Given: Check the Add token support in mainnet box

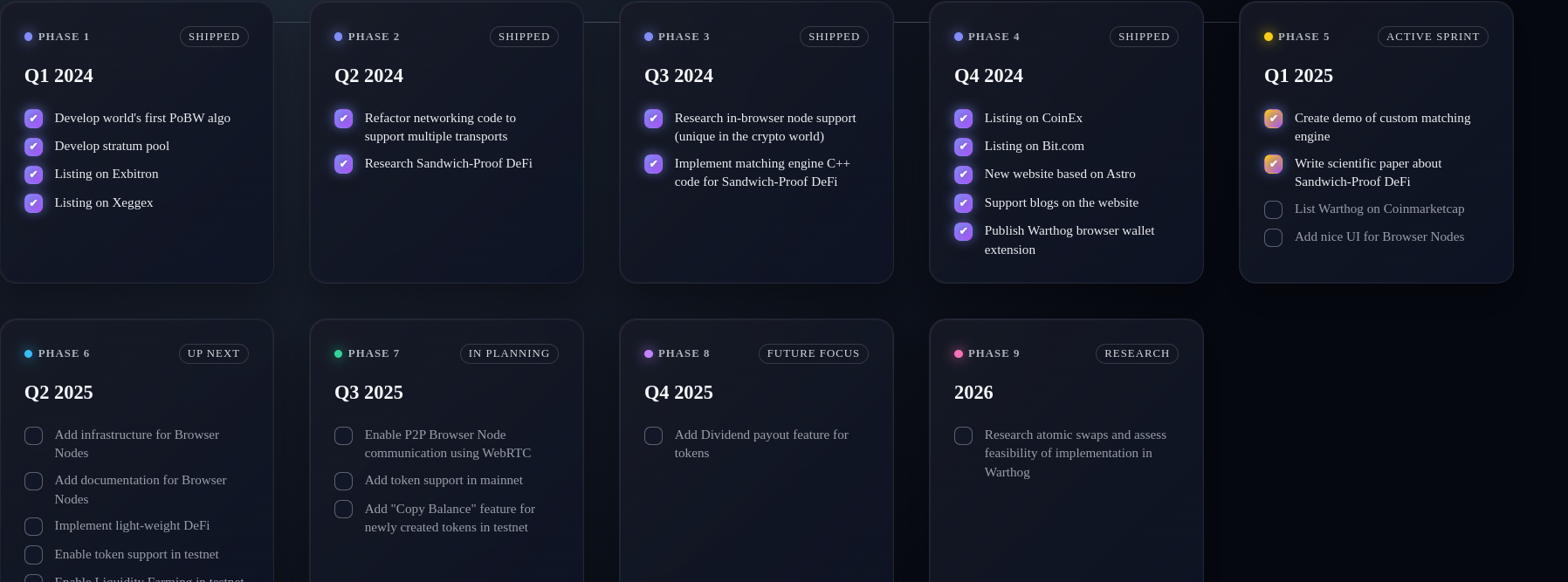Looking at the screenshot, I should point(344,482).
